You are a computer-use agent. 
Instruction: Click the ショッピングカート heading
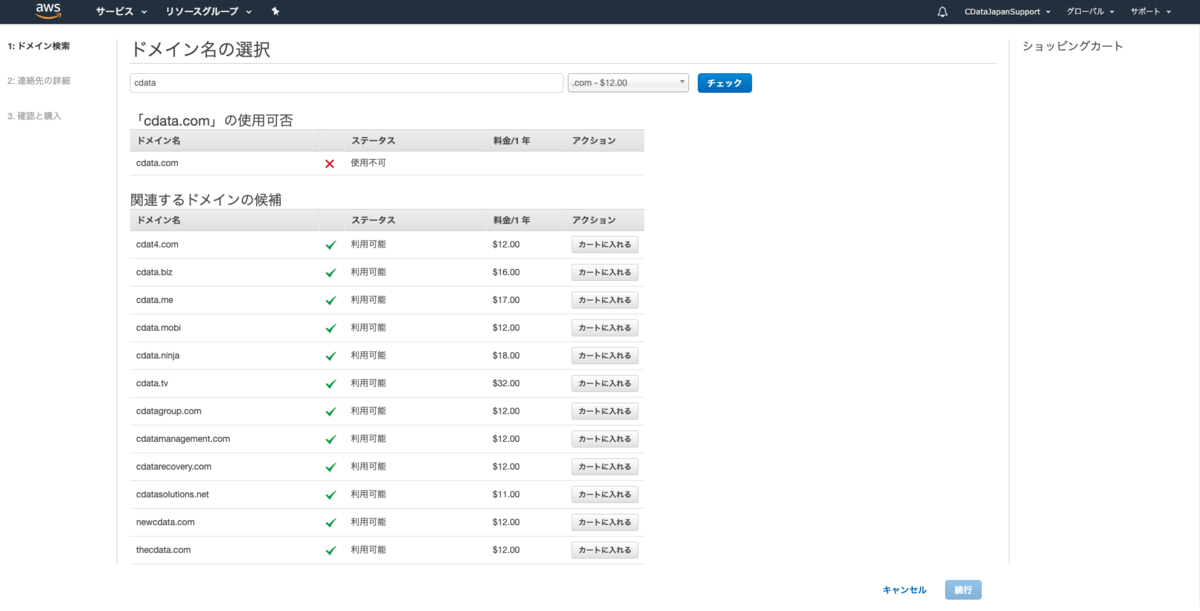(x=1073, y=46)
